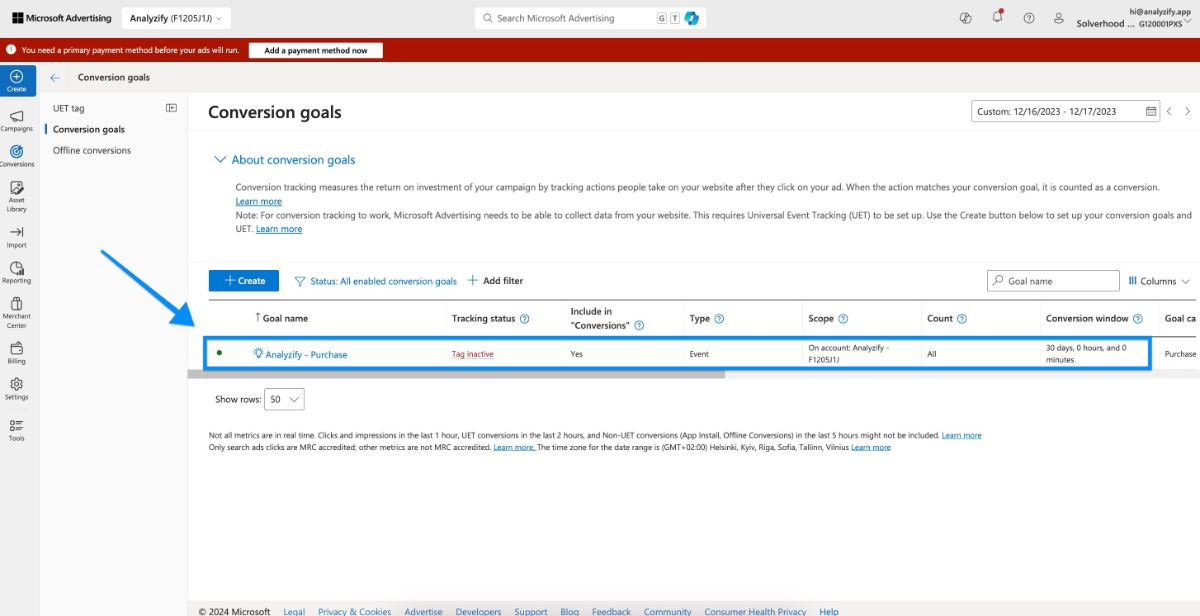Open Merchant Center
The width and height of the screenshot is (1200, 616).
17,313
